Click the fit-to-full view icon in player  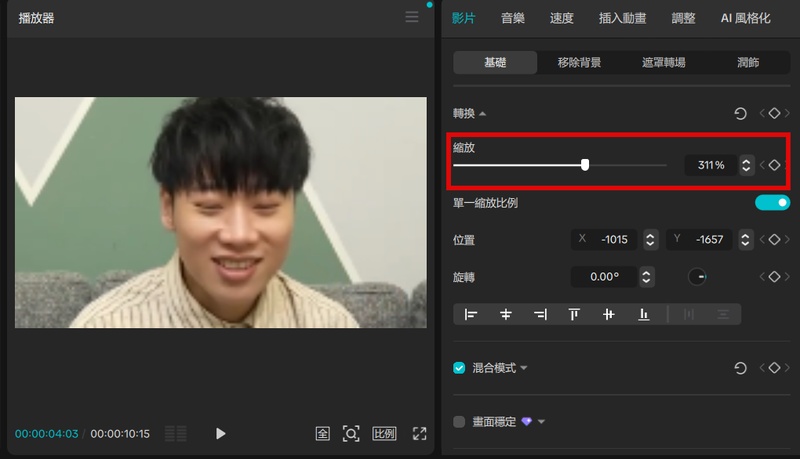coord(322,434)
